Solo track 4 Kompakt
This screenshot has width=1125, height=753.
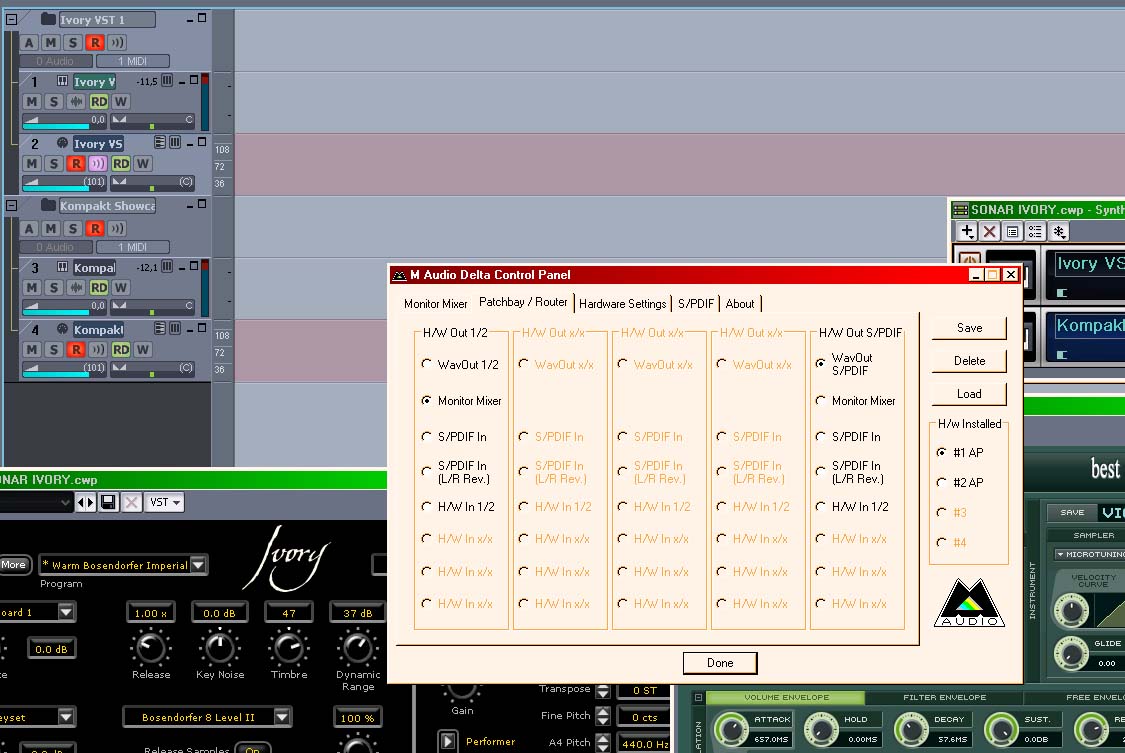click(54, 349)
